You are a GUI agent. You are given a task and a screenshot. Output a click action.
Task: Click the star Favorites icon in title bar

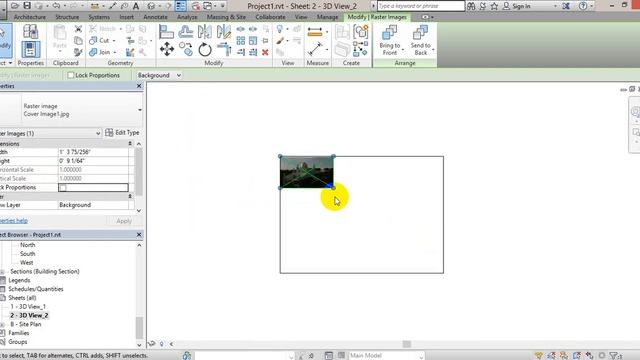click(494, 6)
